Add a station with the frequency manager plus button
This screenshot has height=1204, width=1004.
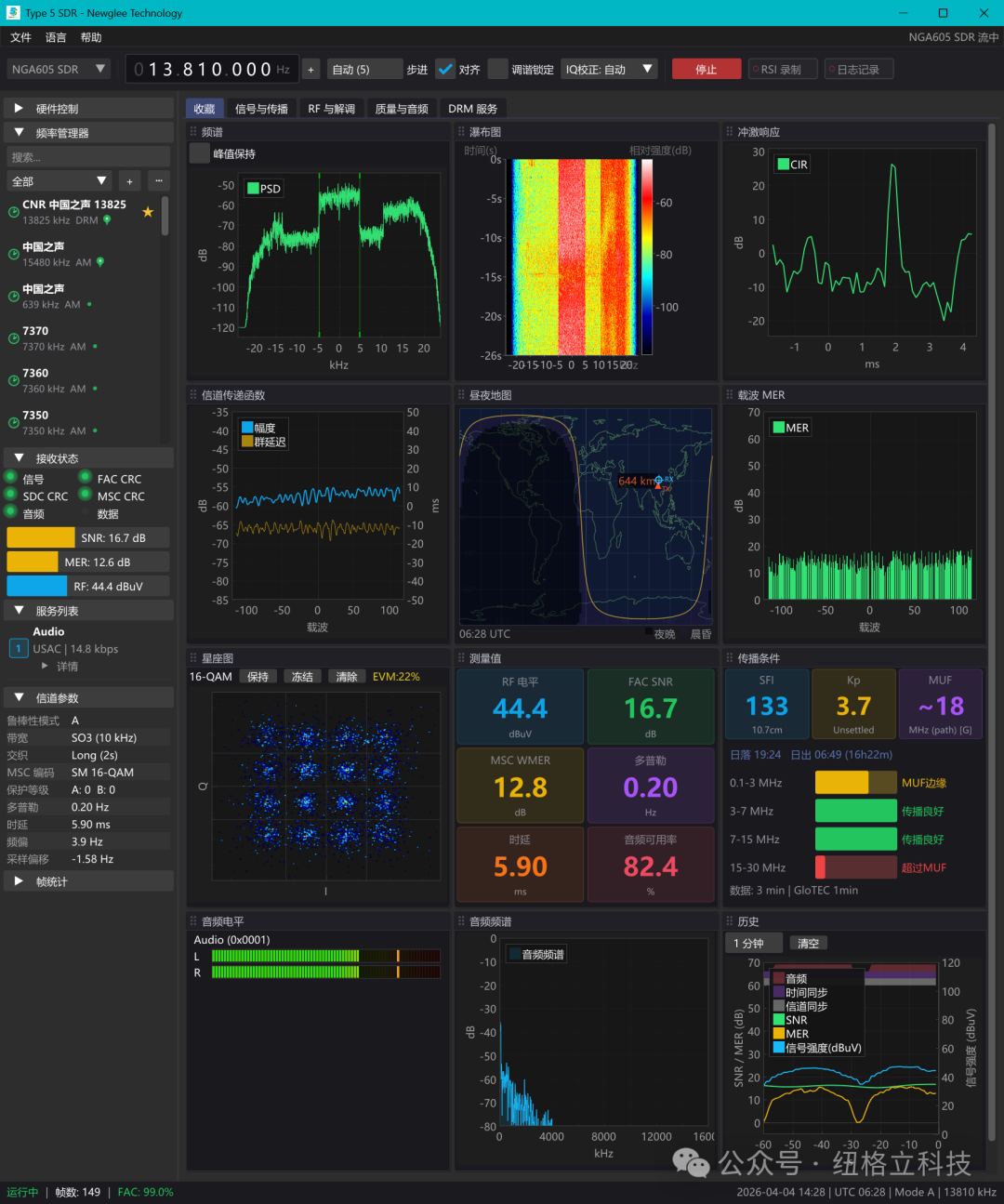click(129, 181)
